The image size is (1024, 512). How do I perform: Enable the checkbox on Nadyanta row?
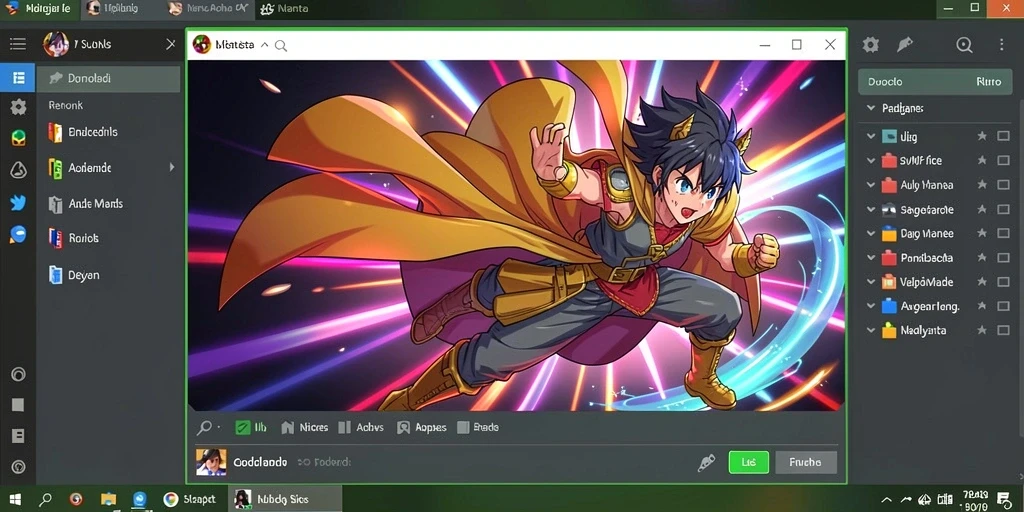coord(1003,330)
